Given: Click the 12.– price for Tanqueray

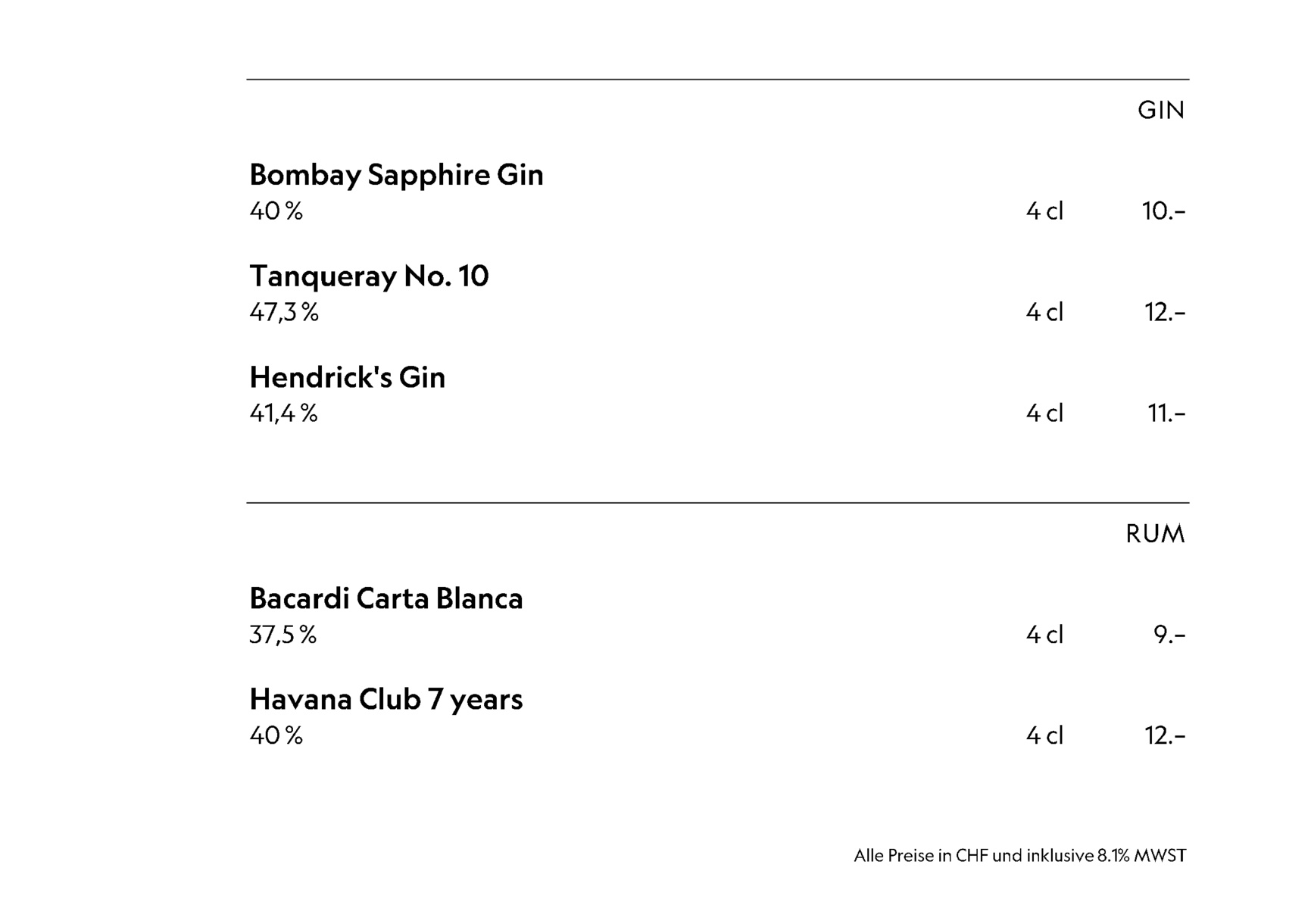Looking at the screenshot, I should [1164, 312].
